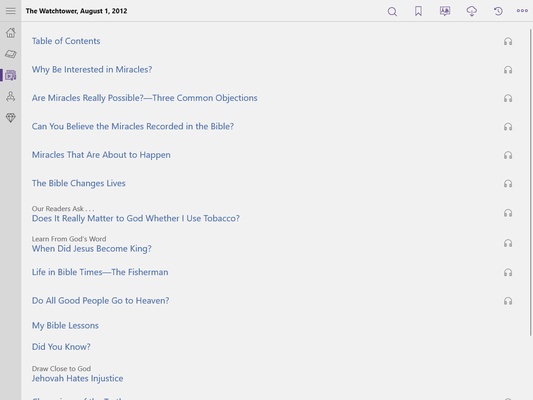Open the Bible section in the sidebar
The width and height of the screenshot is (533, 400).
point(11,54)
